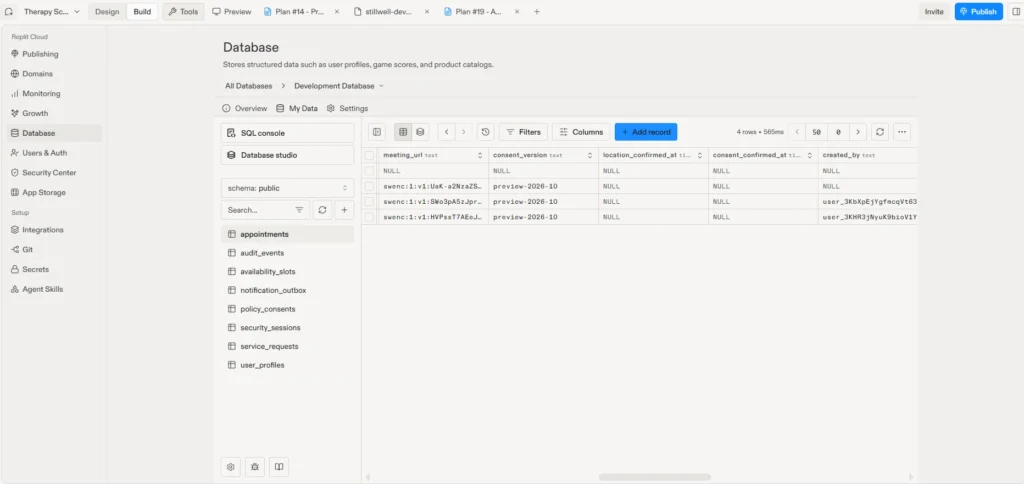Open Publishing in the sidebar
Viewport: 1024px width, 484px height.
point(52,54)
